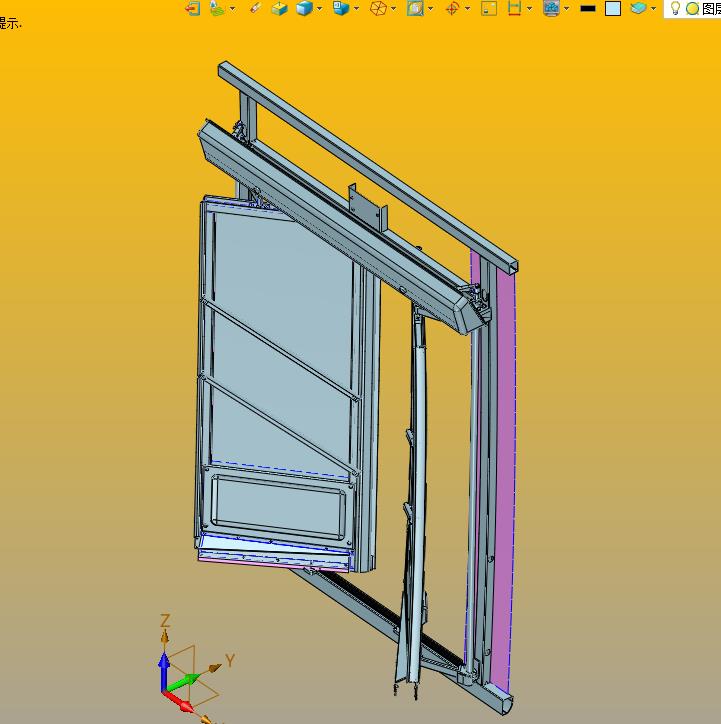Screen dimensions: 721x724
Task: Click the blue Z axis of the triad
Action: click(x=164, y=670)
